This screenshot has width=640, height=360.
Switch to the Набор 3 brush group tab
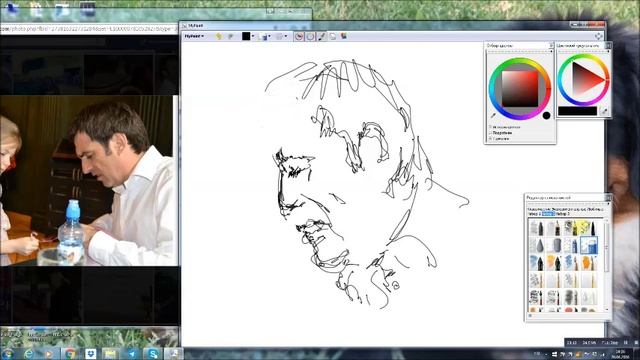tap(563, 214)
